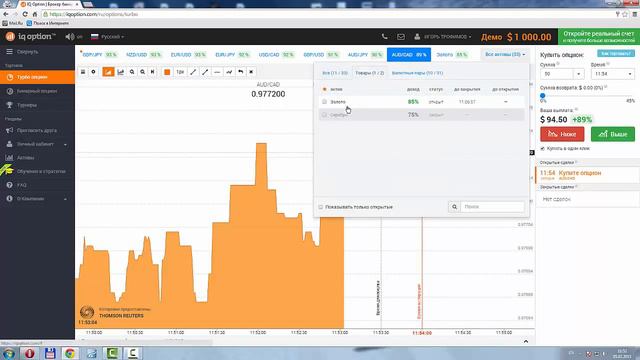Screen dimensions: 640x360
Task: Select Турбо опцион in sidebar
Action: point(37,77)
